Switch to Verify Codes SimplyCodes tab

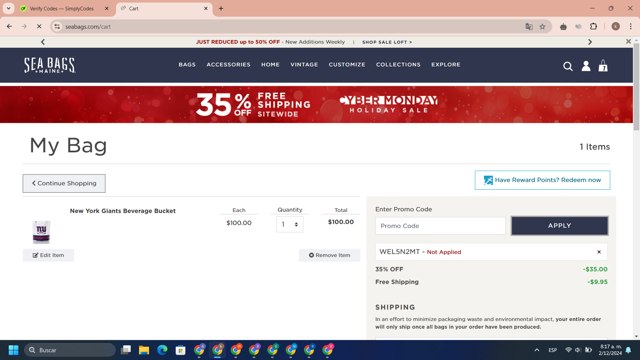61,9
